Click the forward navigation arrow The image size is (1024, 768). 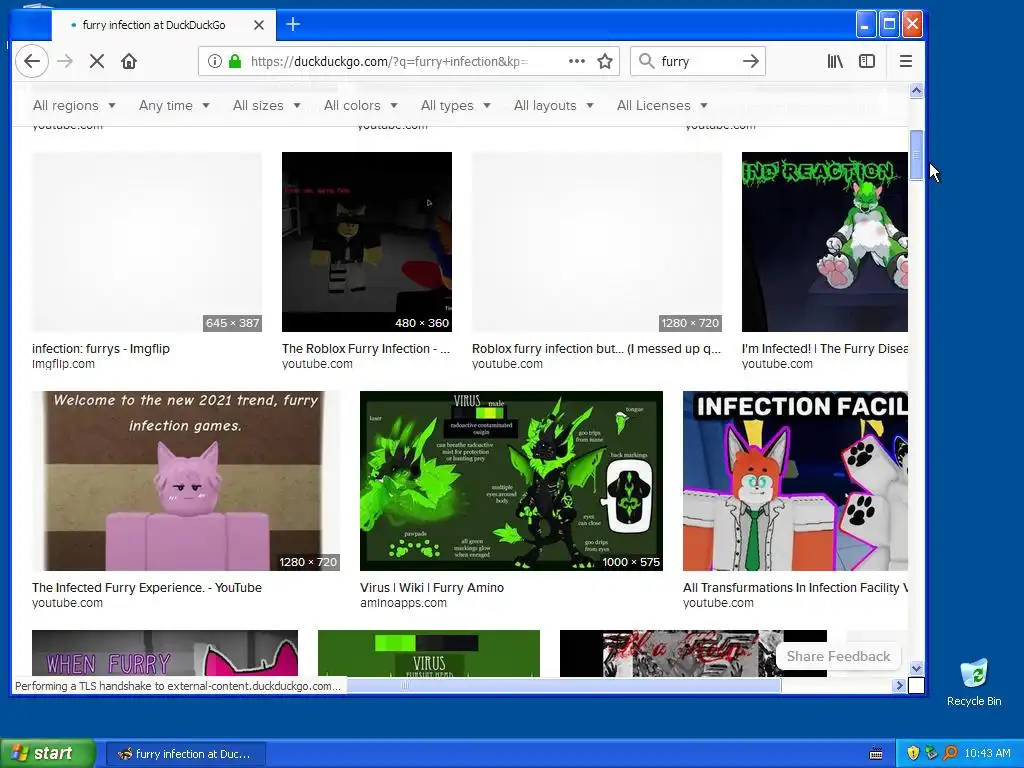tap(65, 61)
